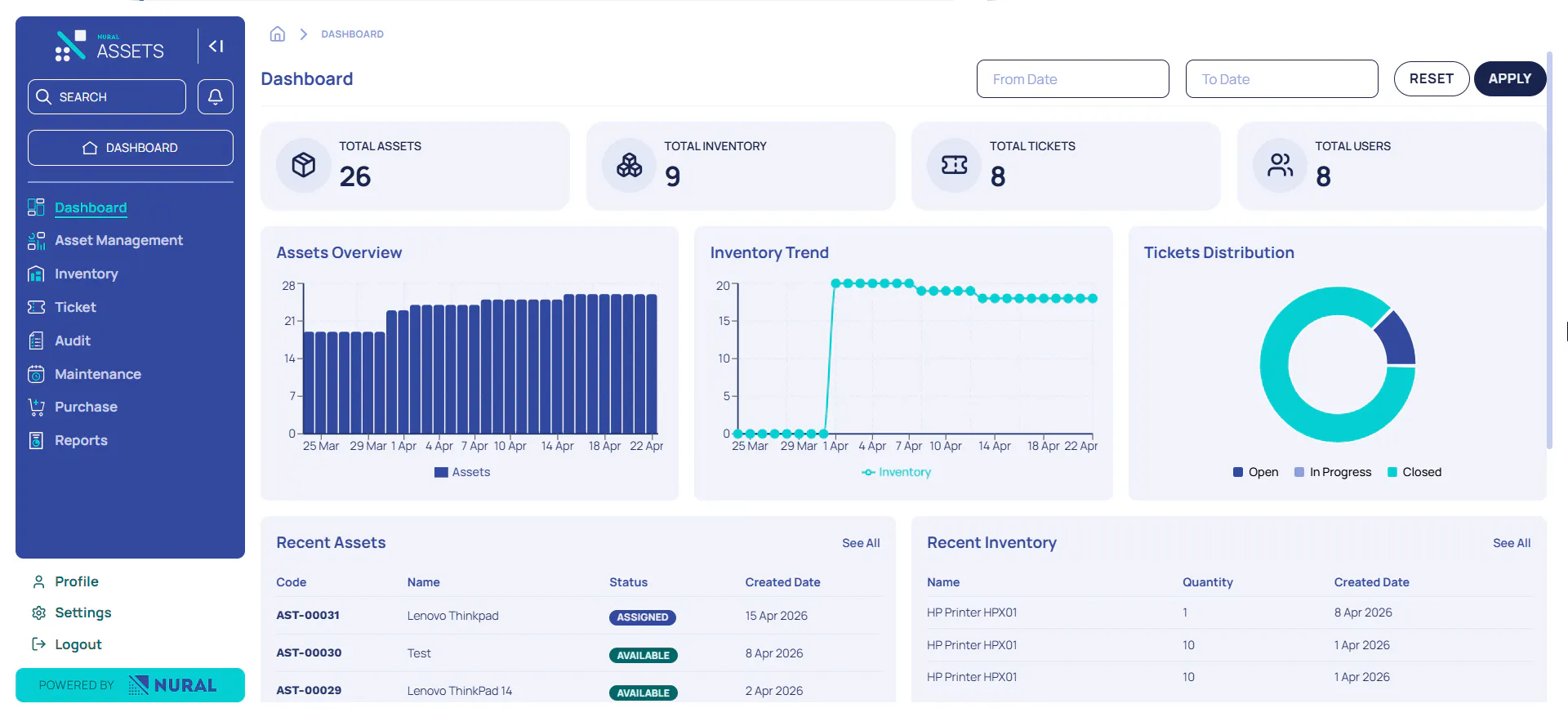This screenshot has width=1568, height=717.
Task: Click the AVAILABLE badge in the Test row
Action: (x=644, y=655)
